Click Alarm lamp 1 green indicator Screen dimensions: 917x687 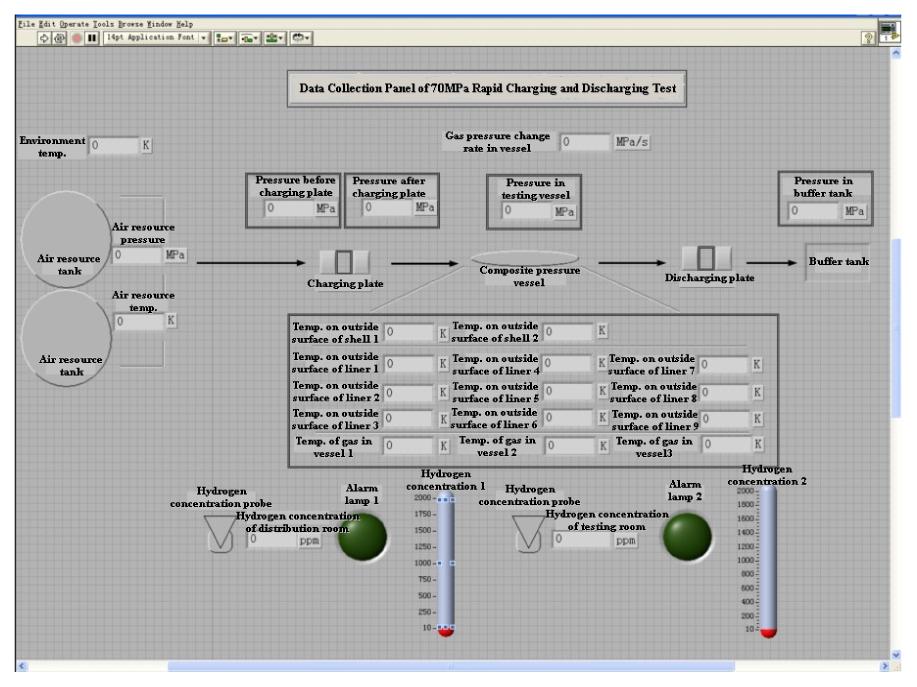362,536
